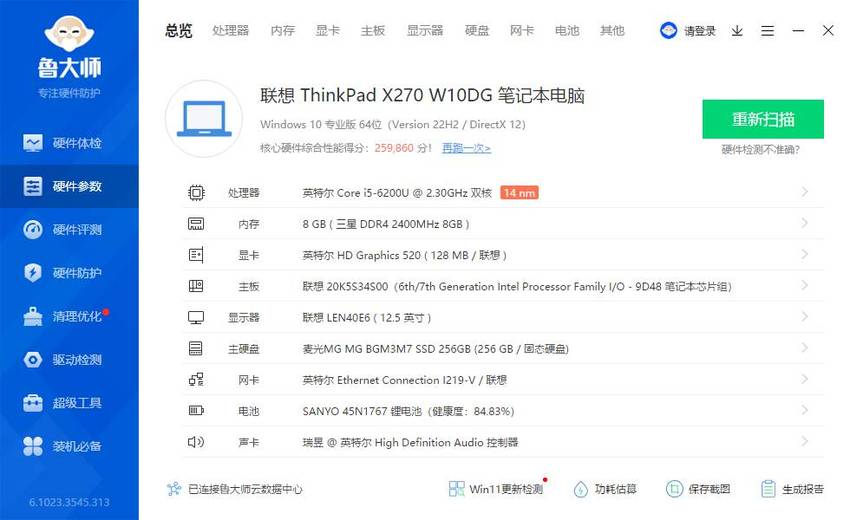Open Win11更新检测 tool
This screenshot has width=850, height=520.
[498, 489]
